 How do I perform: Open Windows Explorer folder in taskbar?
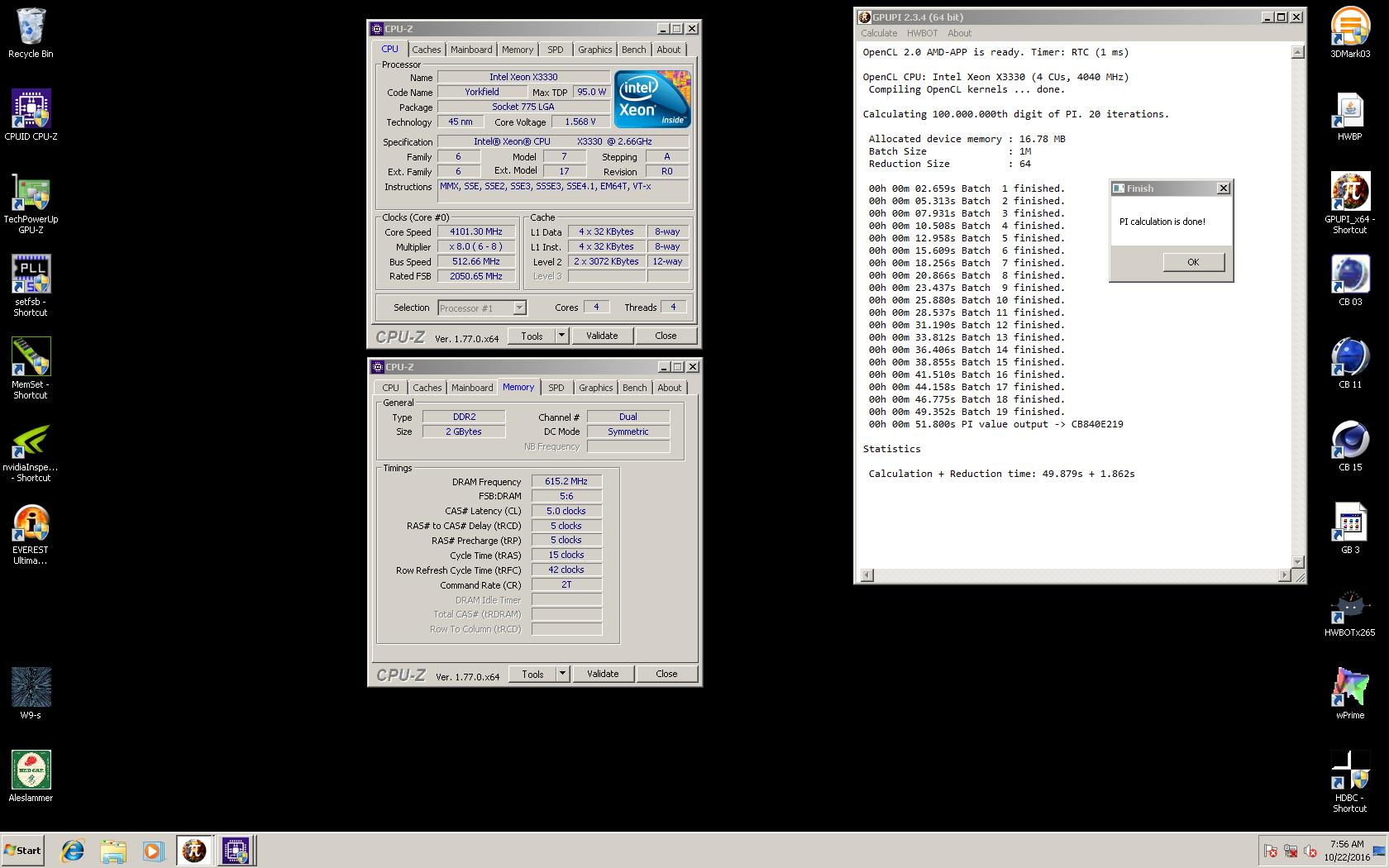(x=113, y=851)
